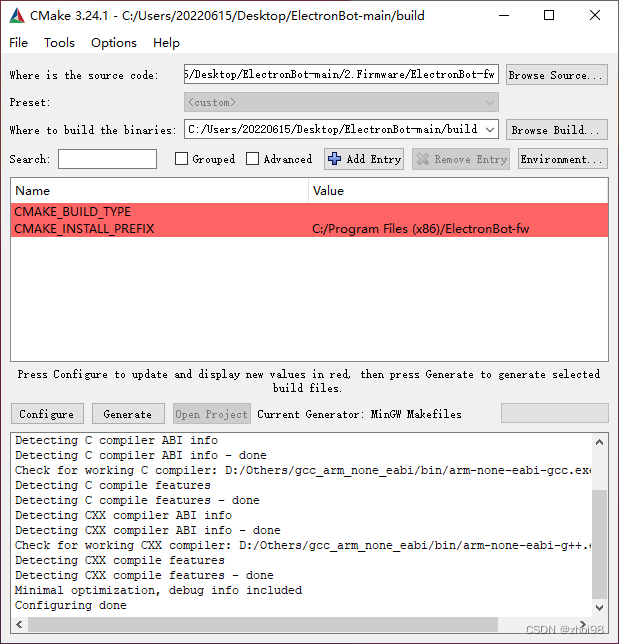The width and height of the screenshot is (619, 644).
Task: Close the CMake window
Action: [x=594, y=16]
